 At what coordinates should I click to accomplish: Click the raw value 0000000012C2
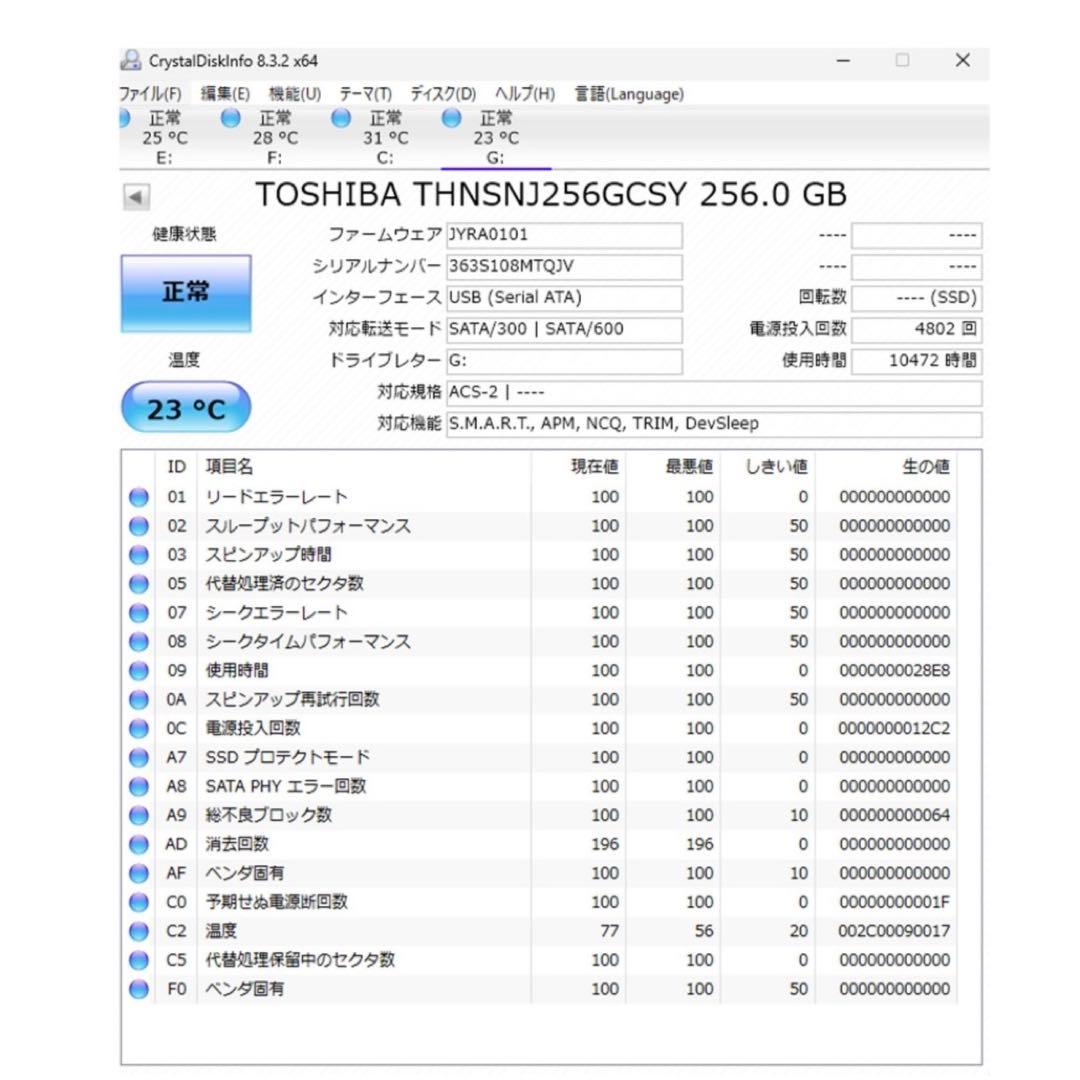[x=894, y=729]
